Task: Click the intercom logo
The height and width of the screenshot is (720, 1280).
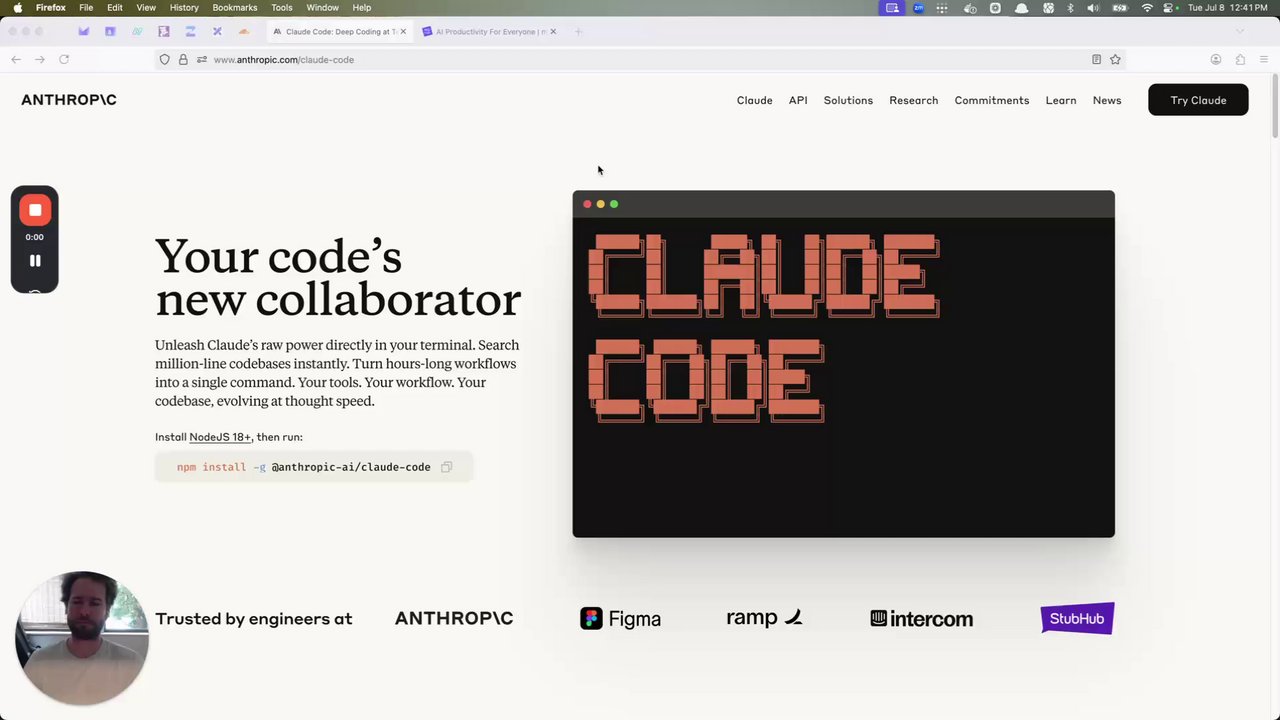Action: [x=921, y=619]
